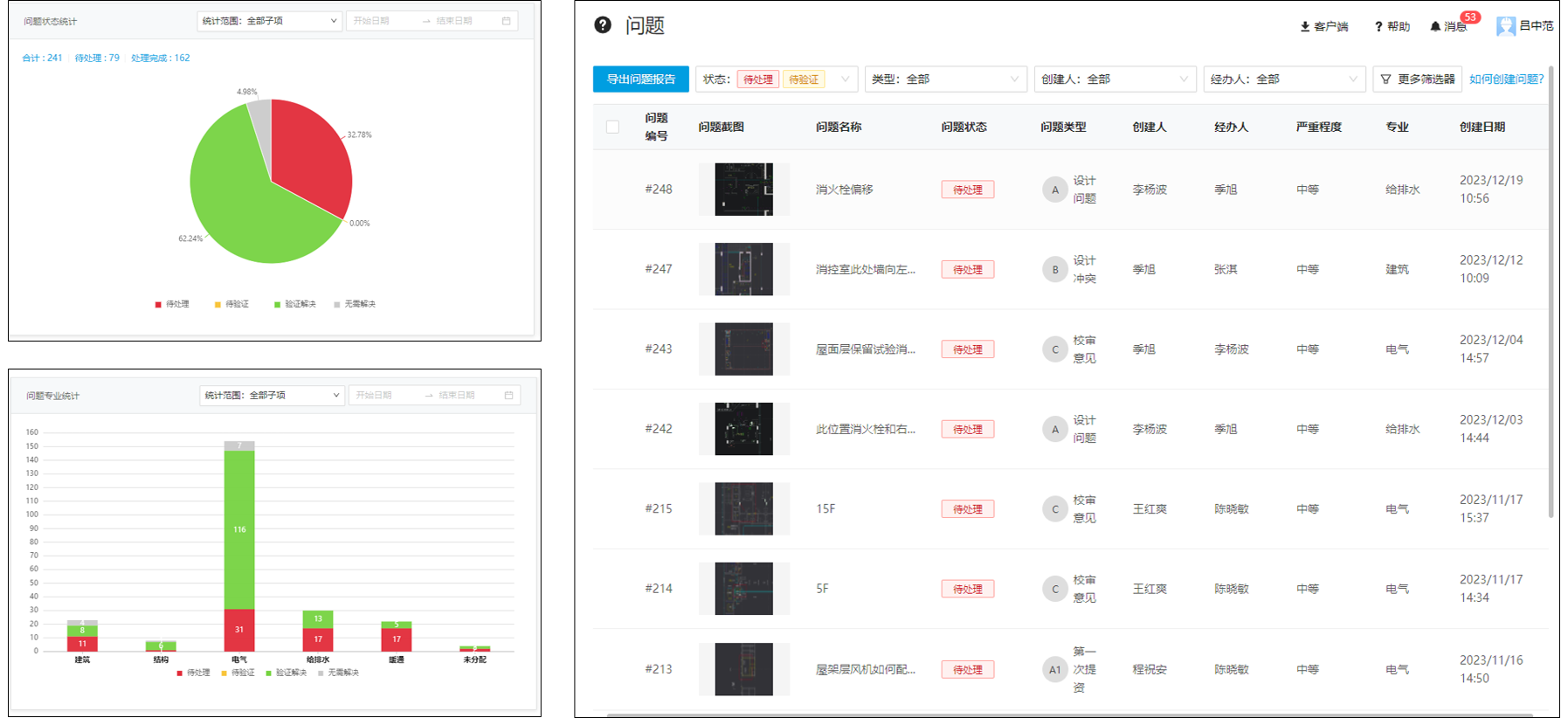
Task: Click the red 待处理 slice of pie chart
Action: (x=310, y=157)
